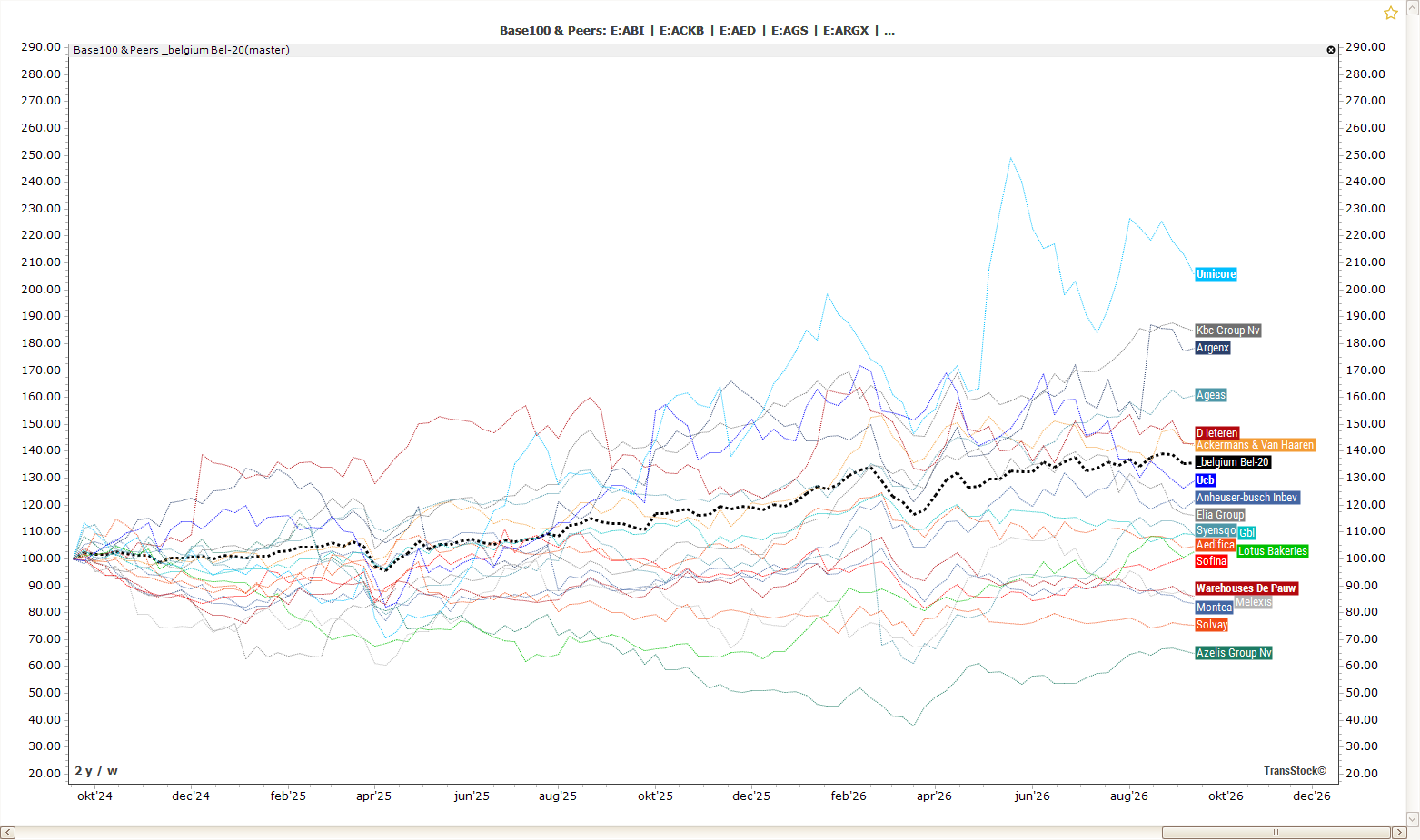Click the okt'26 date axis label
The width and height of the screenshot is (1420, 840).
1226,796
